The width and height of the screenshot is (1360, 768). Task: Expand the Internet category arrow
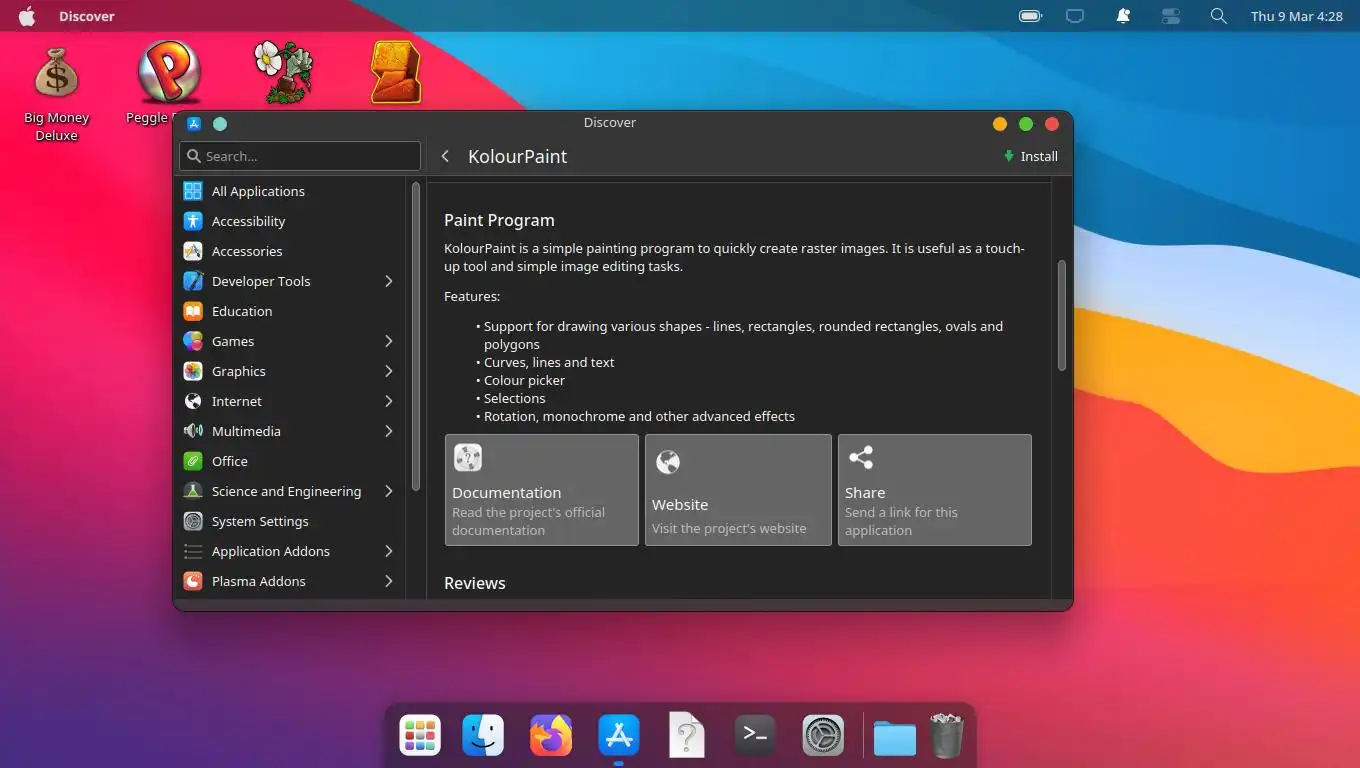389,401
